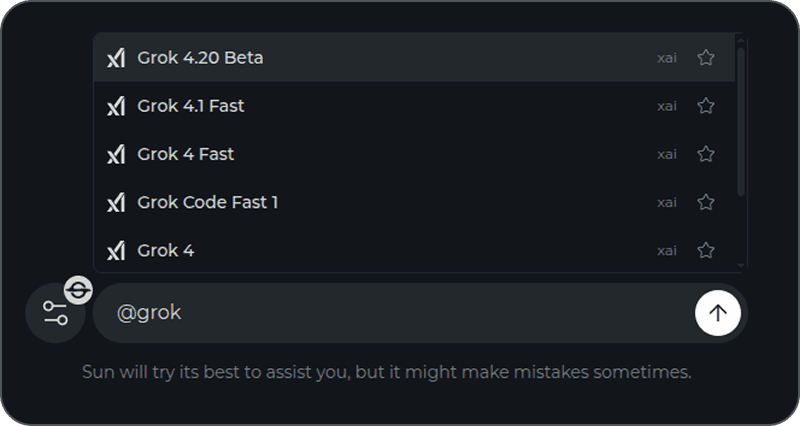This screenshot has width=800, height=426.
Task: Open the chat settings sliders icon
Action: point(55,313)
